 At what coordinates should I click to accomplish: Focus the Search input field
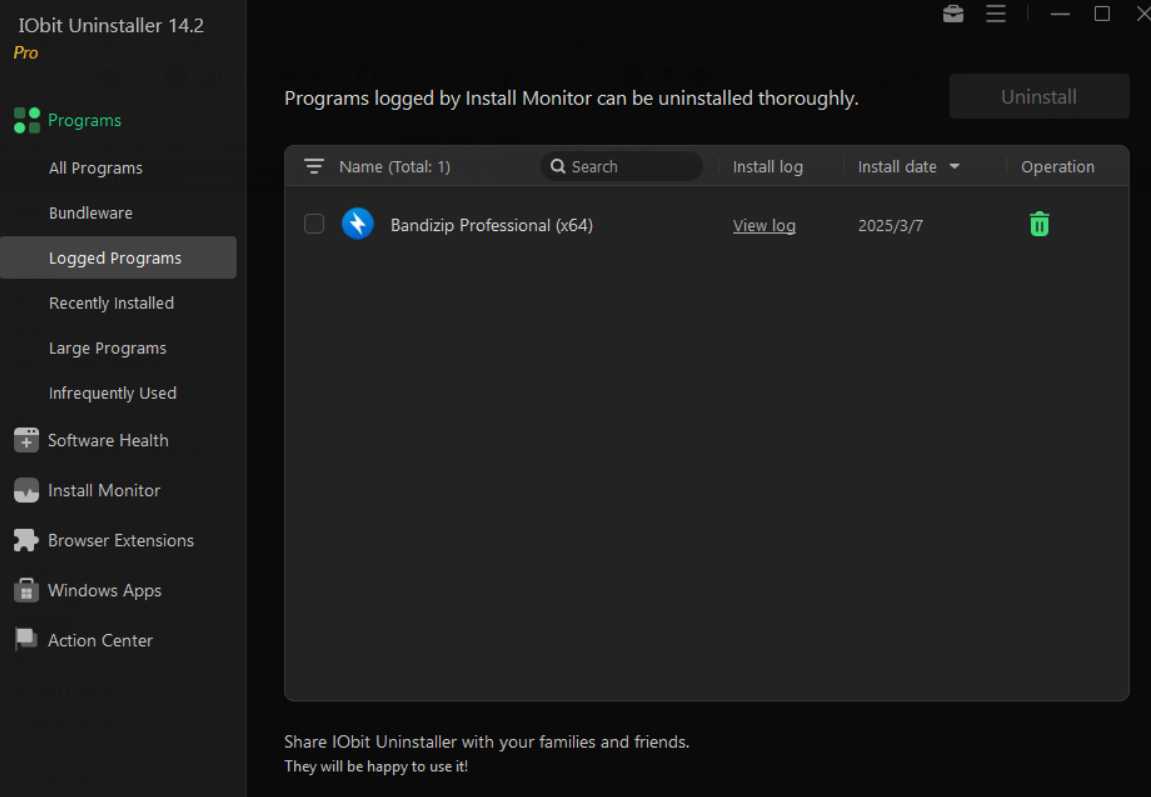pos(622,167)
